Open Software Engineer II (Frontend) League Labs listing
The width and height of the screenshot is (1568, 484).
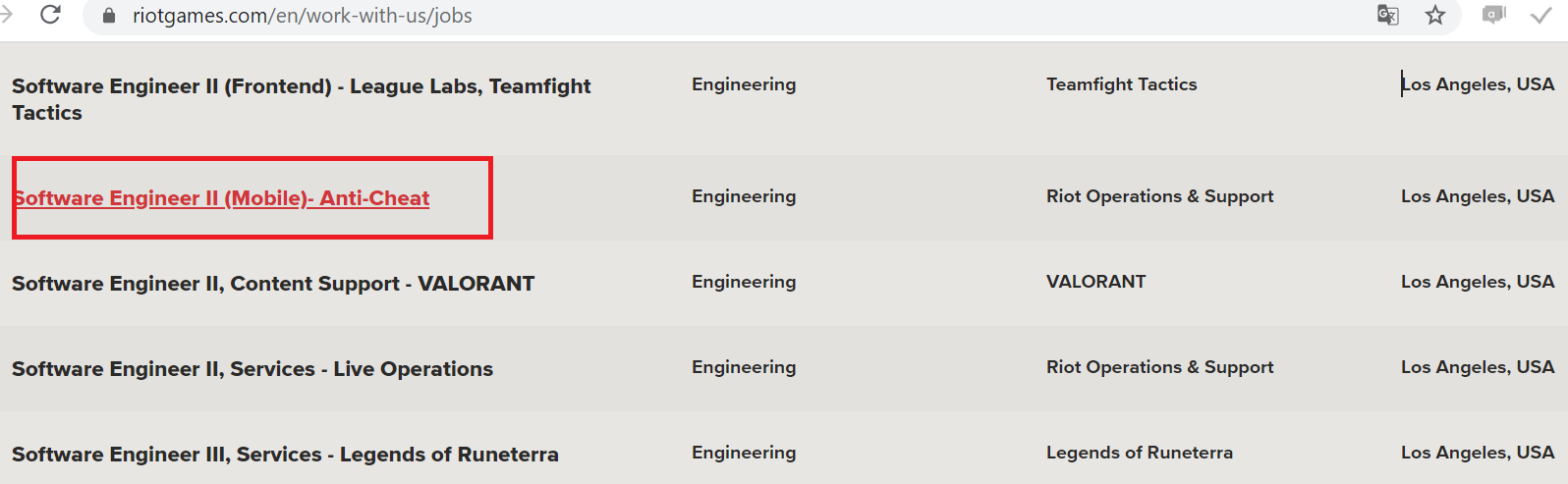coord(301,99)
